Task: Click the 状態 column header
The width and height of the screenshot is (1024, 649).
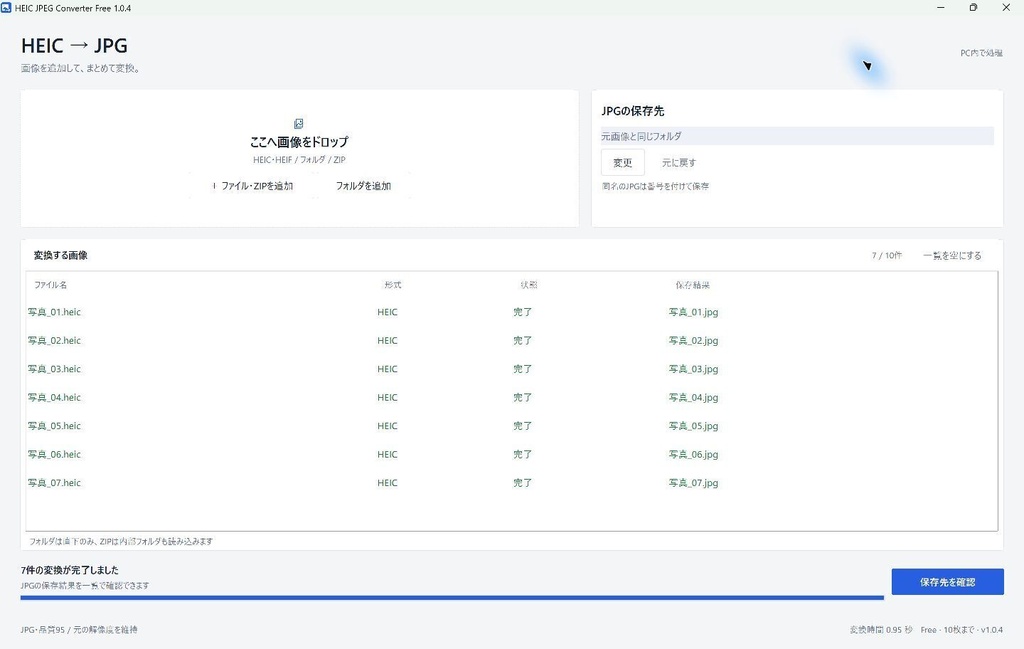Action: pyautogui.click(x=528, y=285)
